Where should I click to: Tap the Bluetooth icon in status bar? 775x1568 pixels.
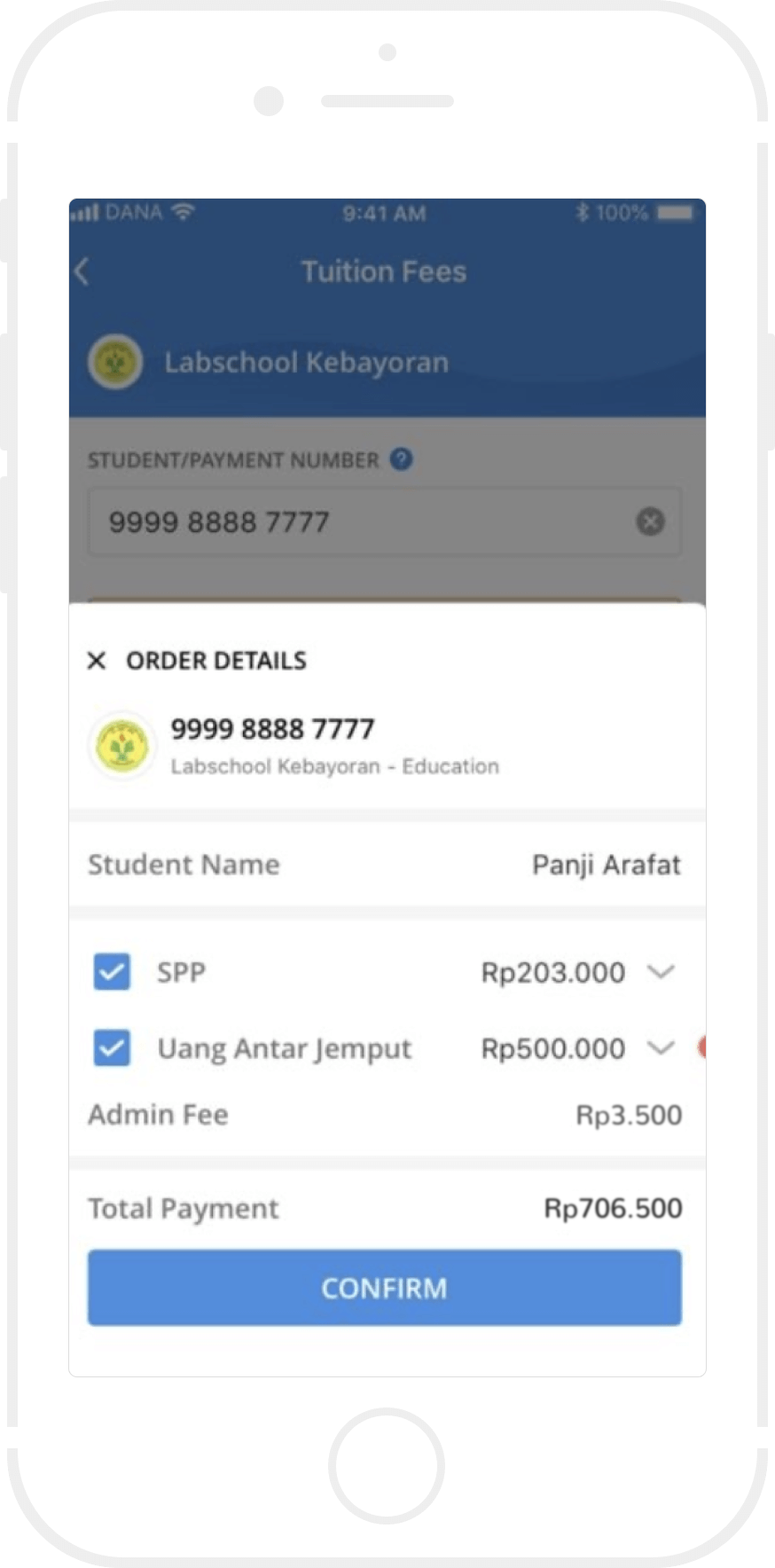pos(583,213)
